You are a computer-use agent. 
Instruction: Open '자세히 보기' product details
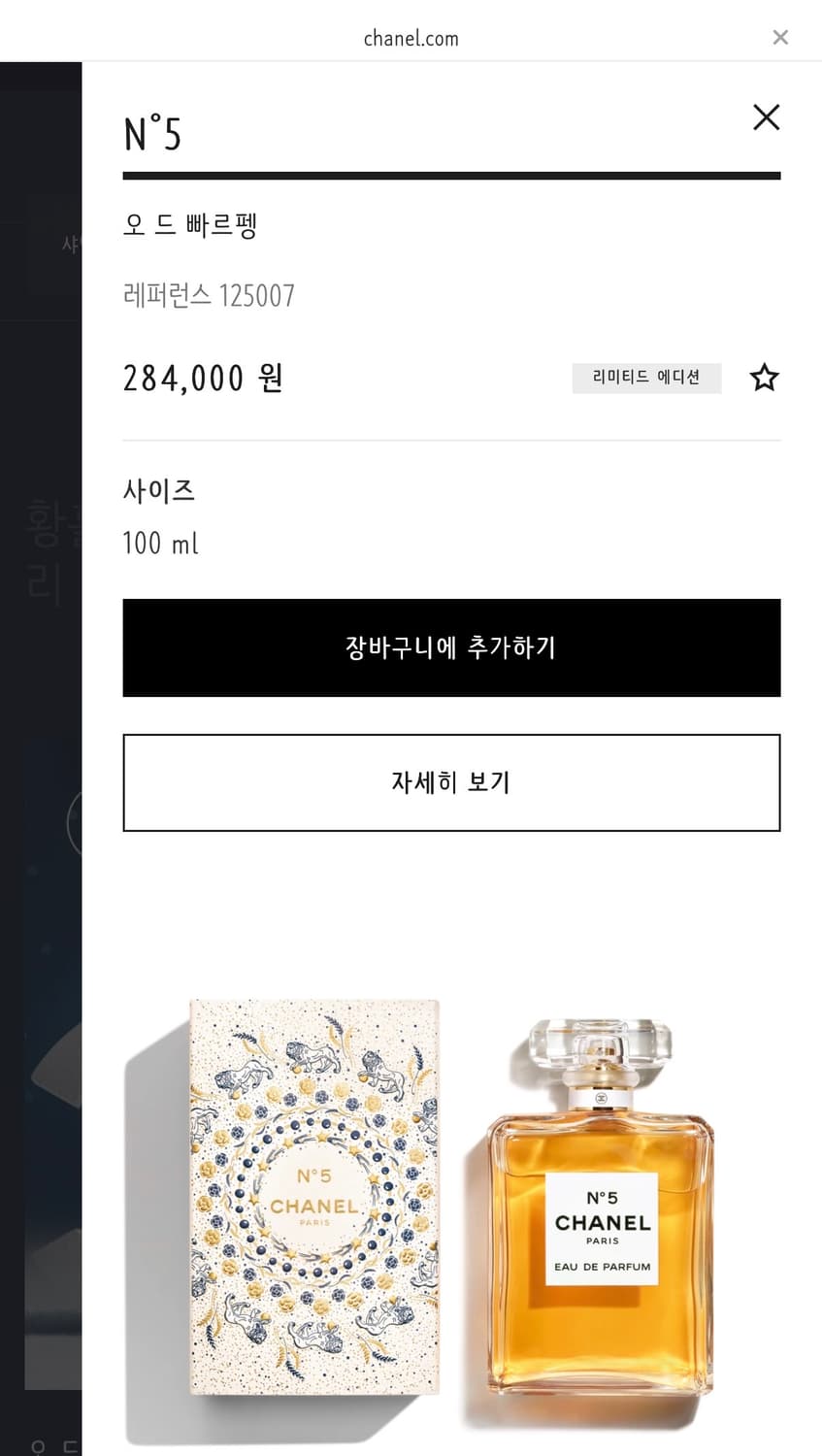[x=451, y=783]
